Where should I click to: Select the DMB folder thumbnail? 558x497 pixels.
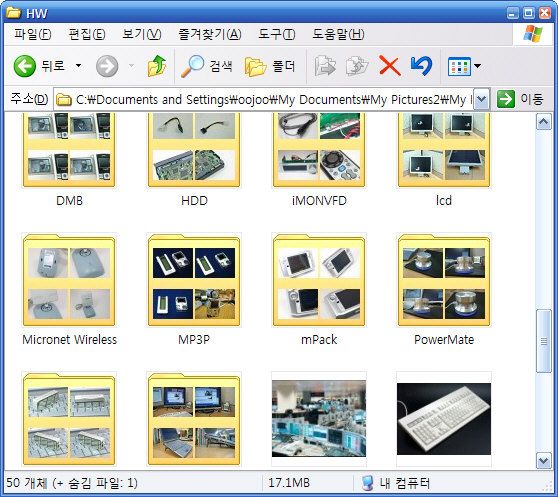69,150
